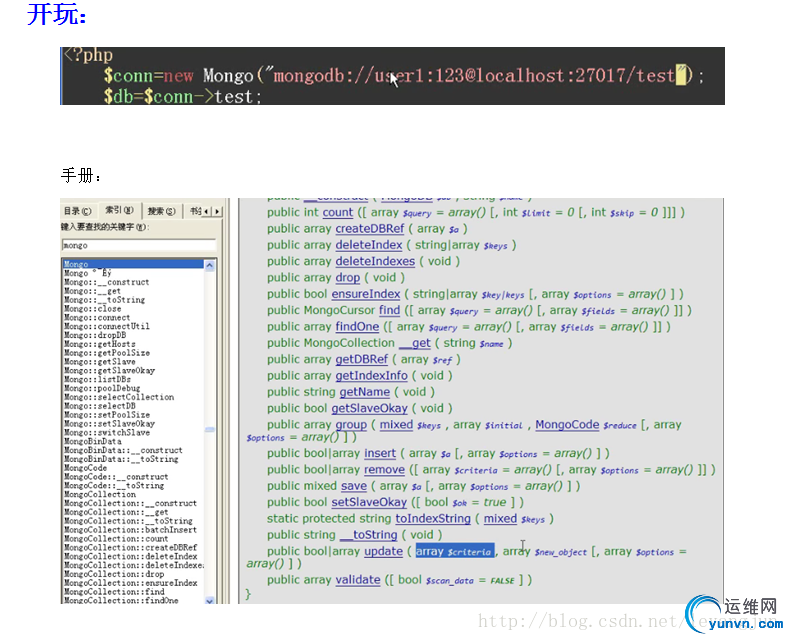Switch to the 目录 contents tab
This screenshot has height=641, width=790.
(x=77, y=211)
